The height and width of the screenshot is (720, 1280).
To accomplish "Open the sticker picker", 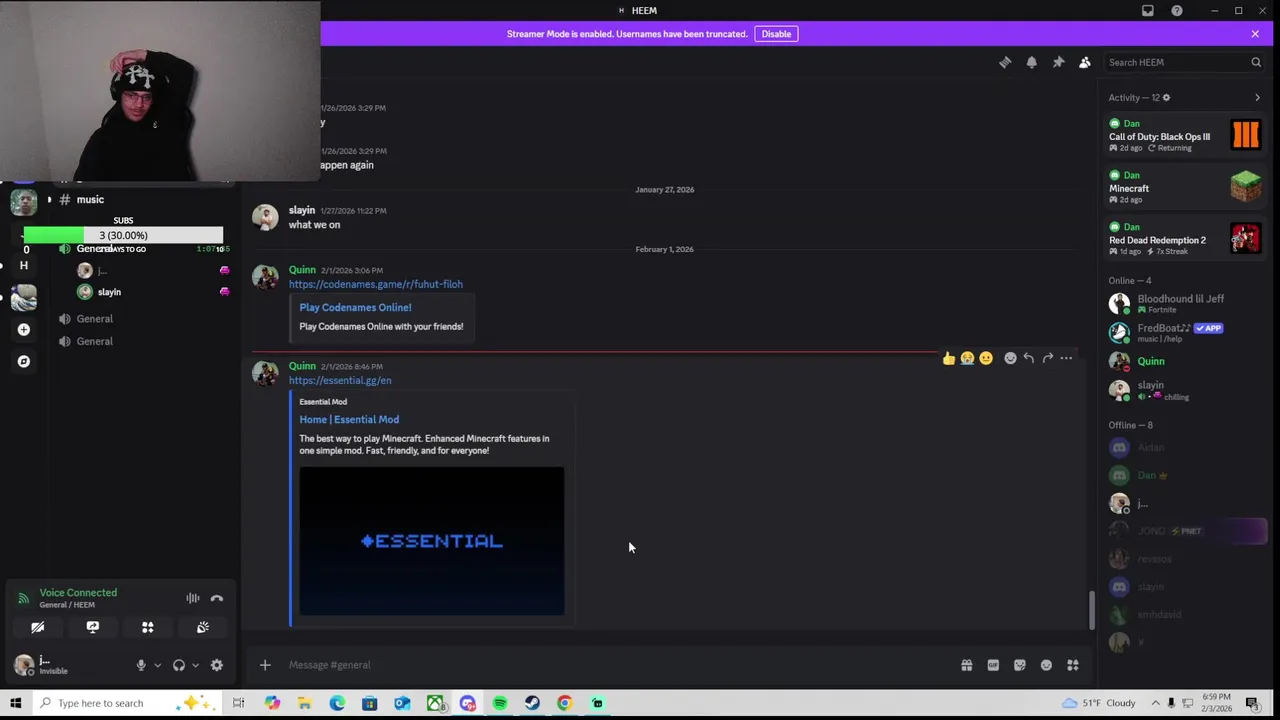I will (x=1020, y=665).
